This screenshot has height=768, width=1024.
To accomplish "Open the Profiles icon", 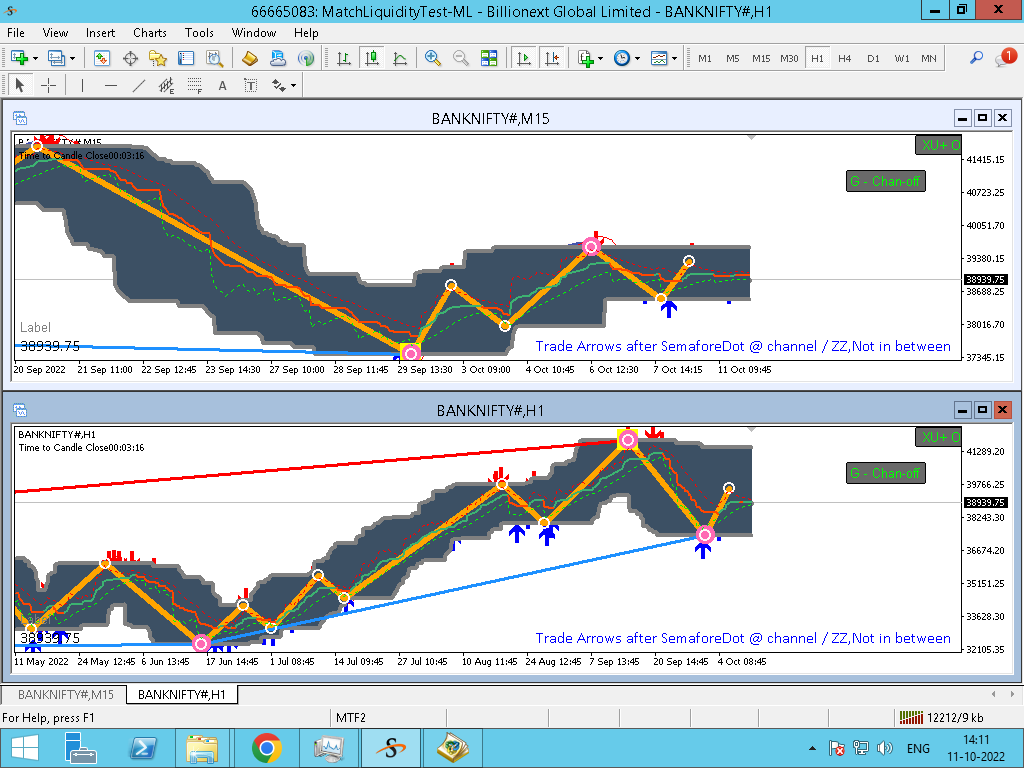I will tap(57, 58).
